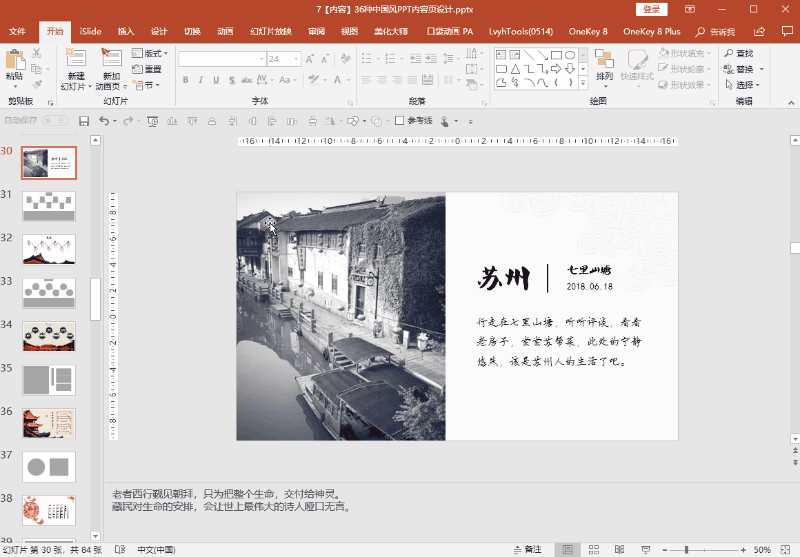Switch to slide sorter view icon
The height and width of the screenshot is (557, 800).
(594, 549)
